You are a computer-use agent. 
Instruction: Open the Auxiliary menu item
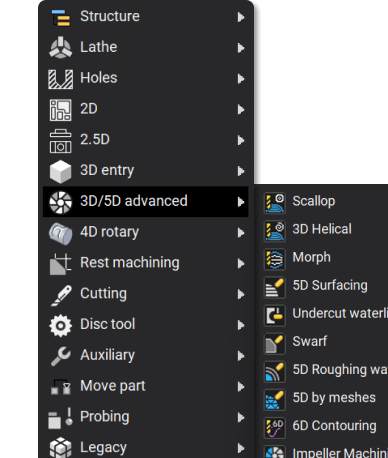(x=146, y=356)
